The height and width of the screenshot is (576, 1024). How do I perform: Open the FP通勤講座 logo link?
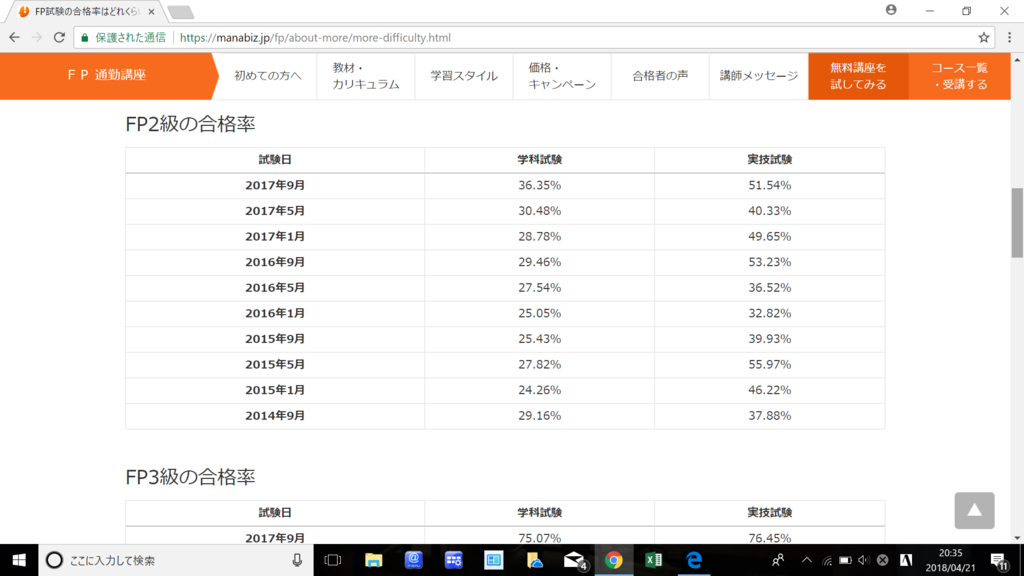[106, 76]
